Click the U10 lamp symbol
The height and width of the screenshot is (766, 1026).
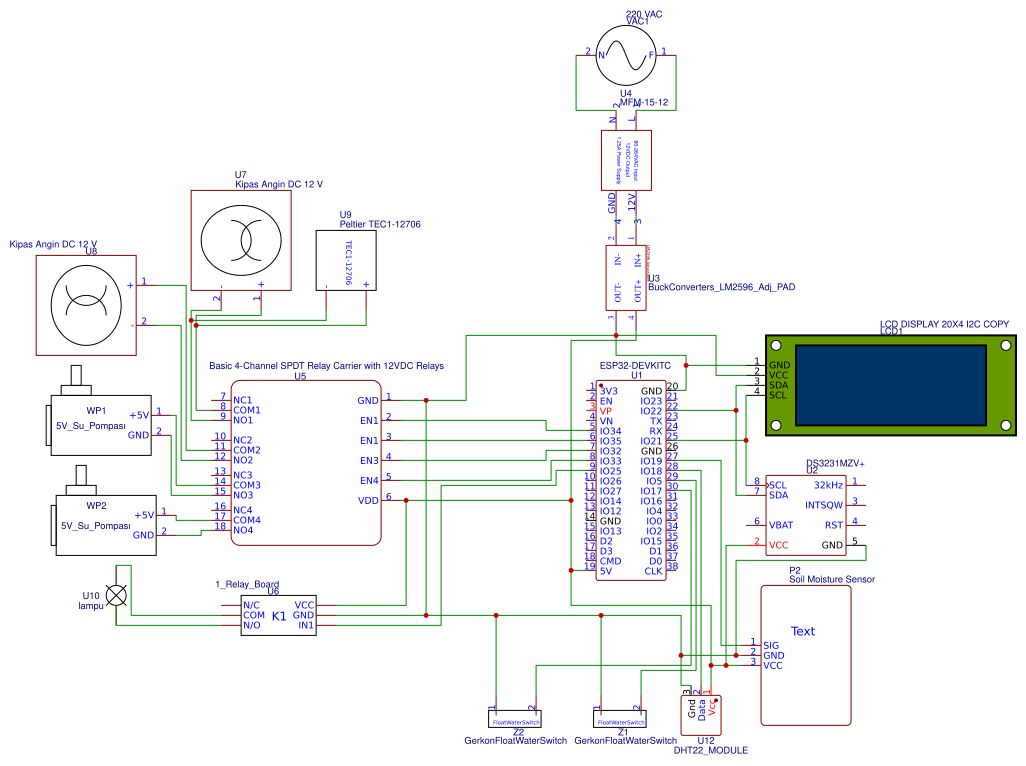tap(116, 595)
